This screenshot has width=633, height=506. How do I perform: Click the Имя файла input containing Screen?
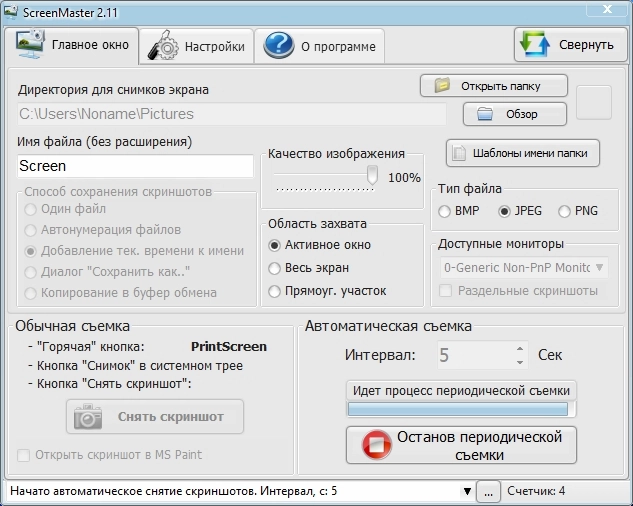135,166
